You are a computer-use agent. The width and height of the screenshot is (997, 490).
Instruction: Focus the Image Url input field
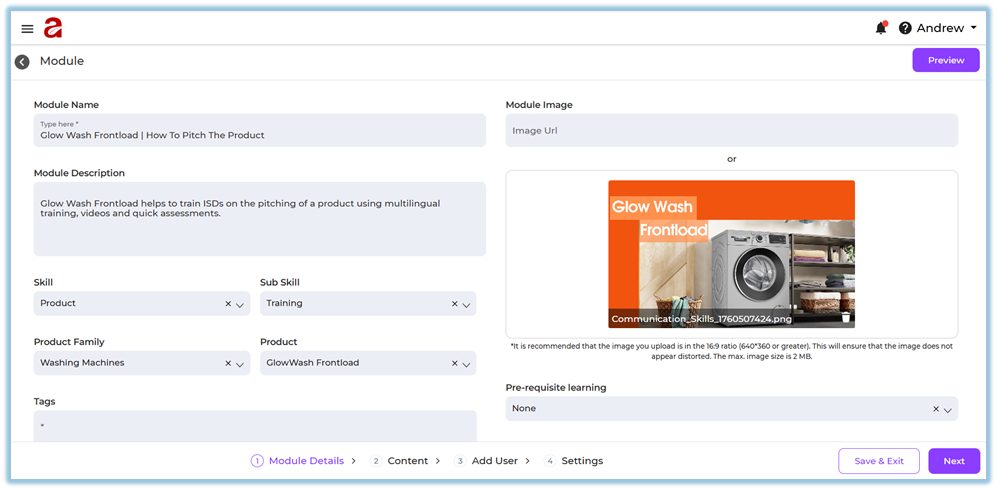click(731, 130)
